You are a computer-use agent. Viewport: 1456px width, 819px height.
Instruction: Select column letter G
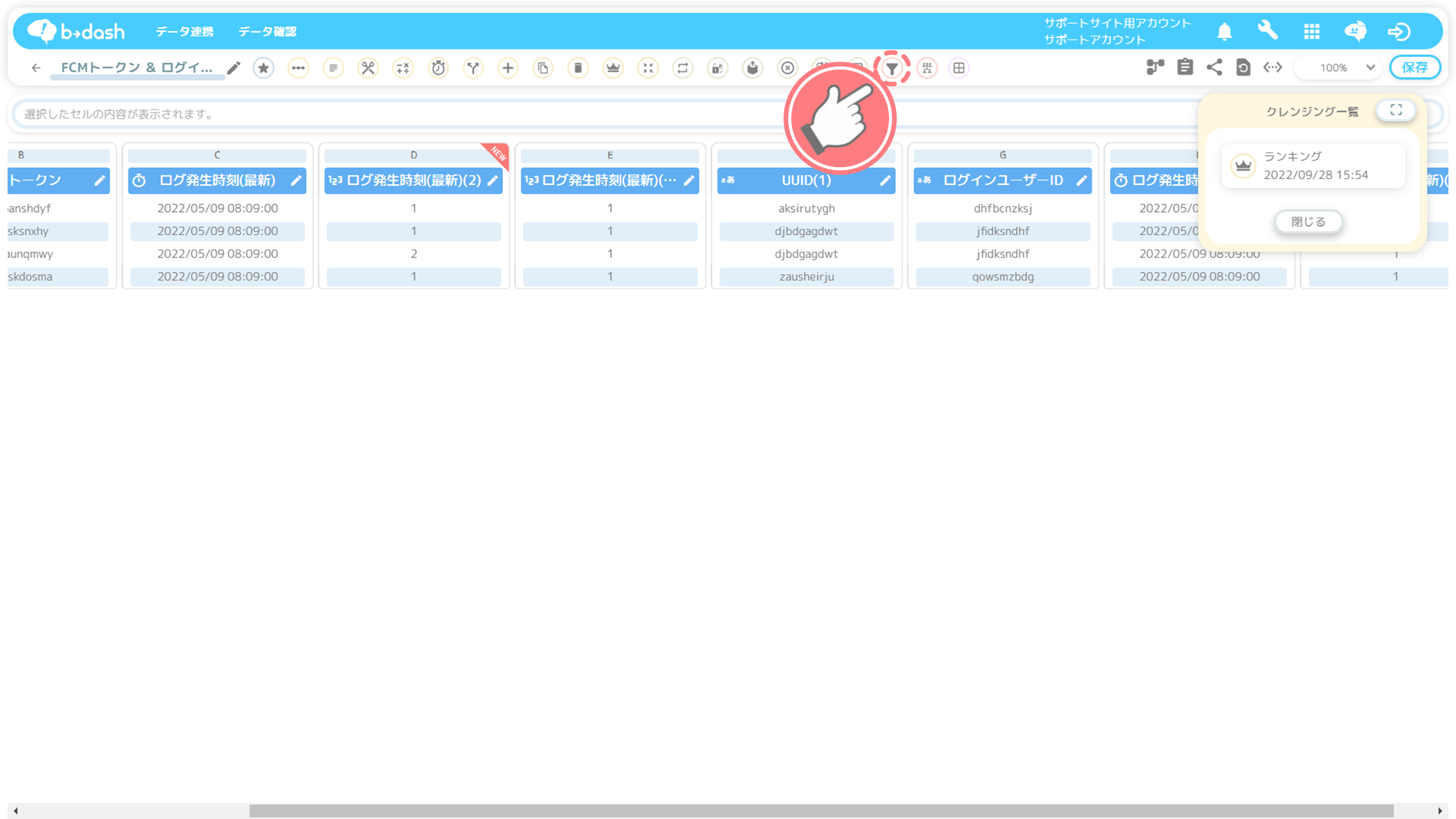coord(1003,156)
